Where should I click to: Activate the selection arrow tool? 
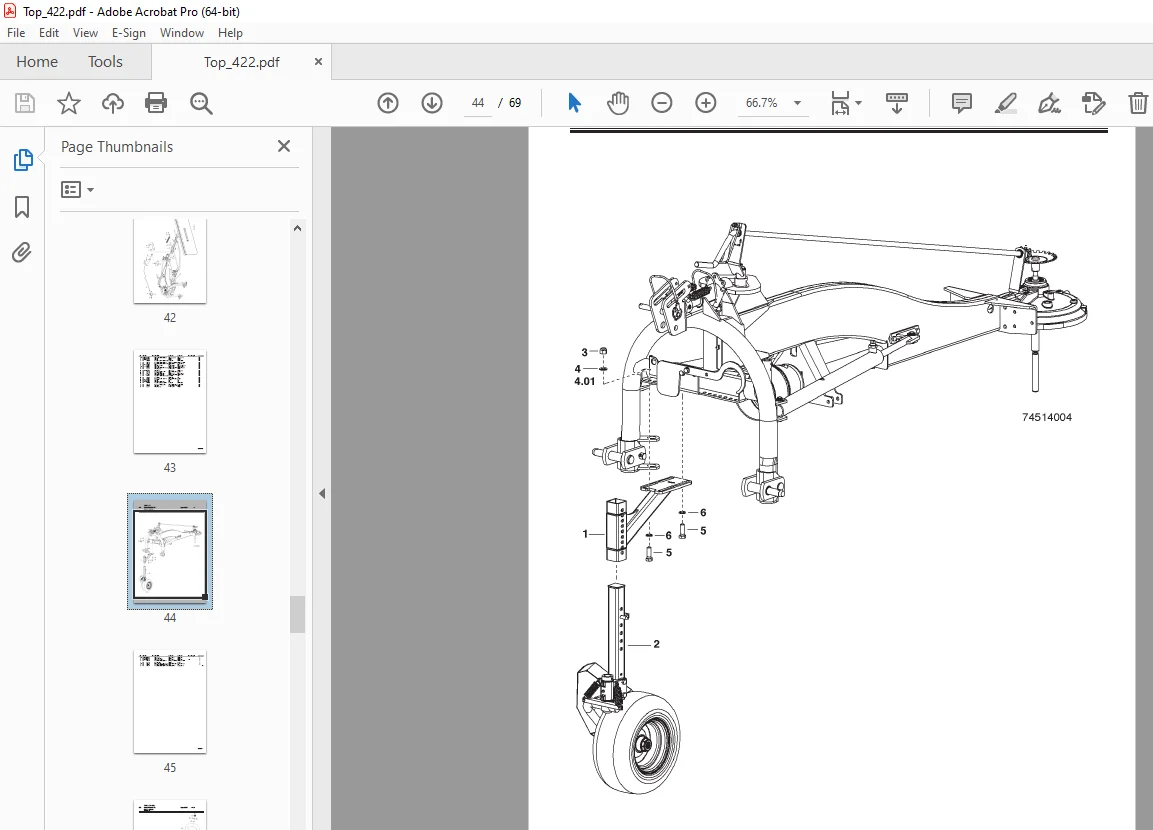click(574, 103)
